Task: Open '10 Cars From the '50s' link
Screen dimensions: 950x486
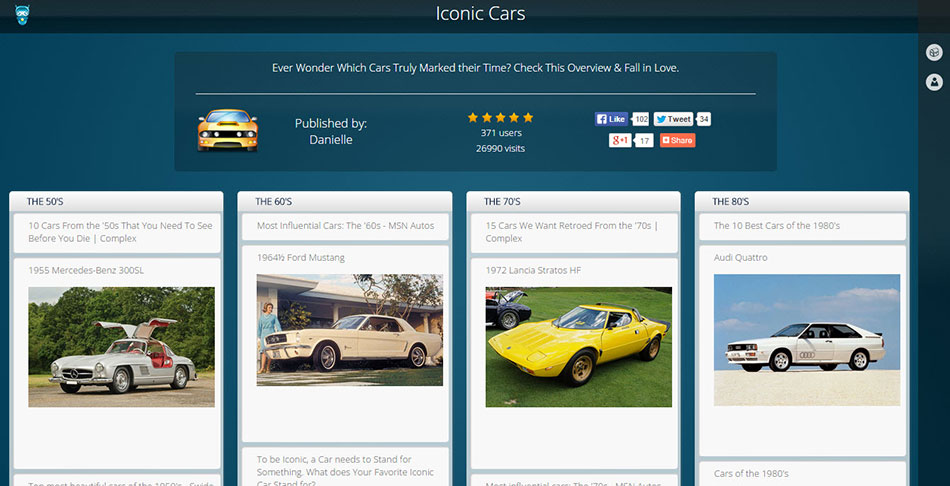Action: pos(121,232)
